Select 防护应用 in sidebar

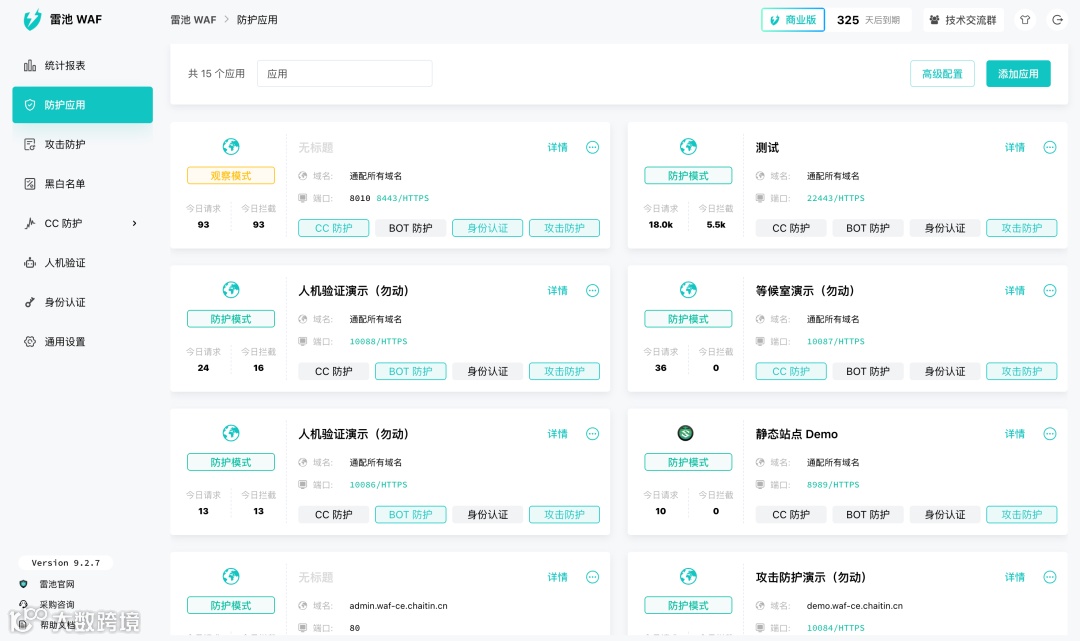click(x=83, y=105)
